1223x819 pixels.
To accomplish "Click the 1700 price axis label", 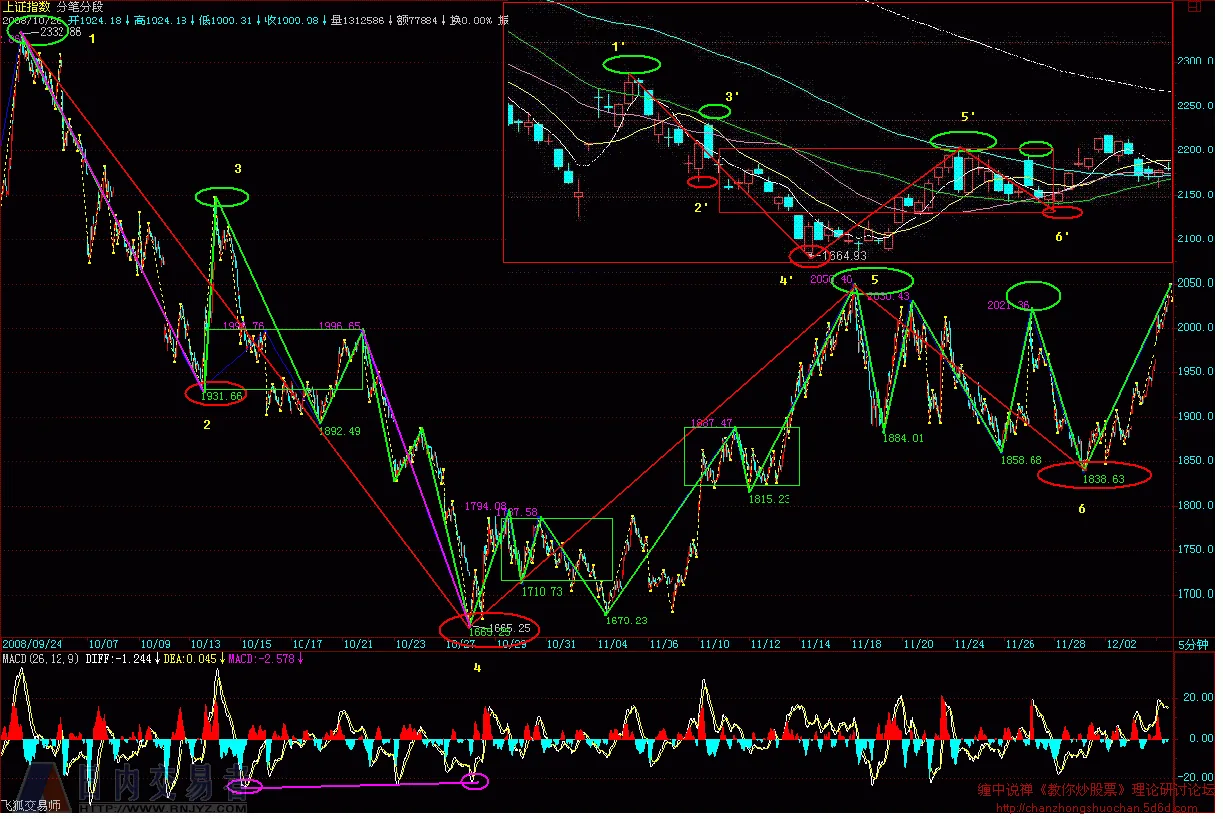I will tap(1193, 594).
